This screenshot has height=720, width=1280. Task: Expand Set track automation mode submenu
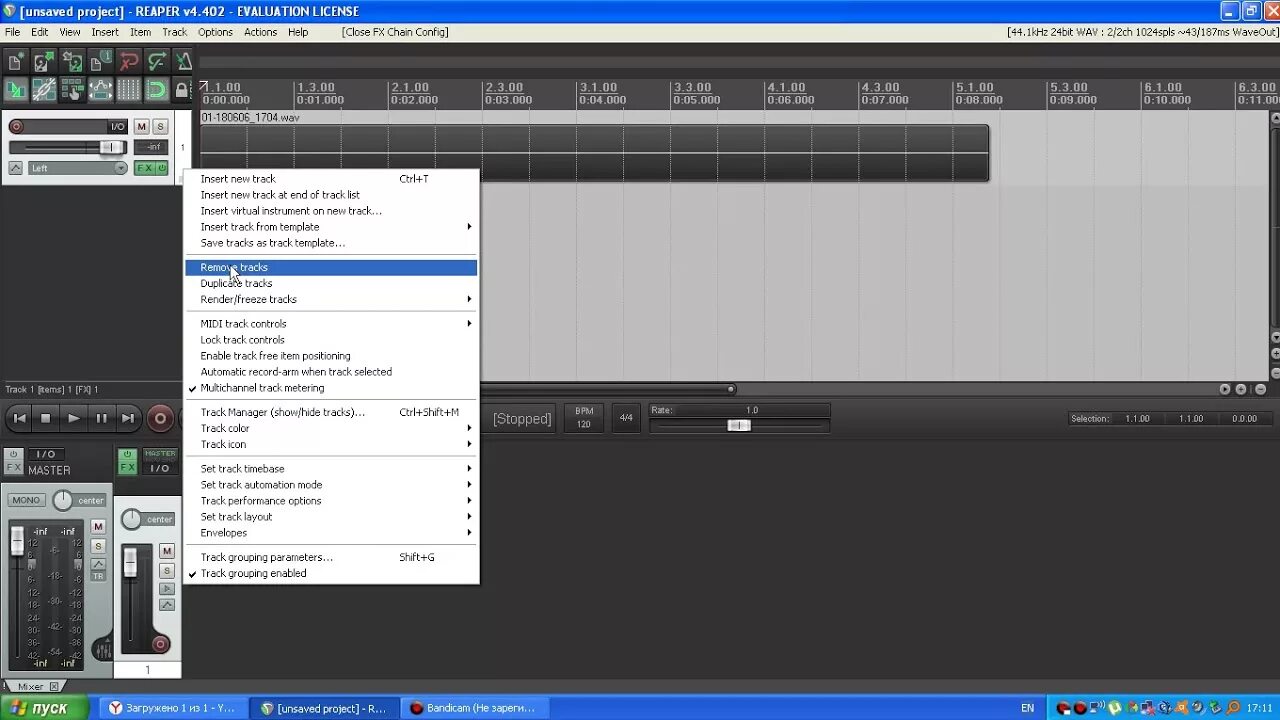[331, 485]
